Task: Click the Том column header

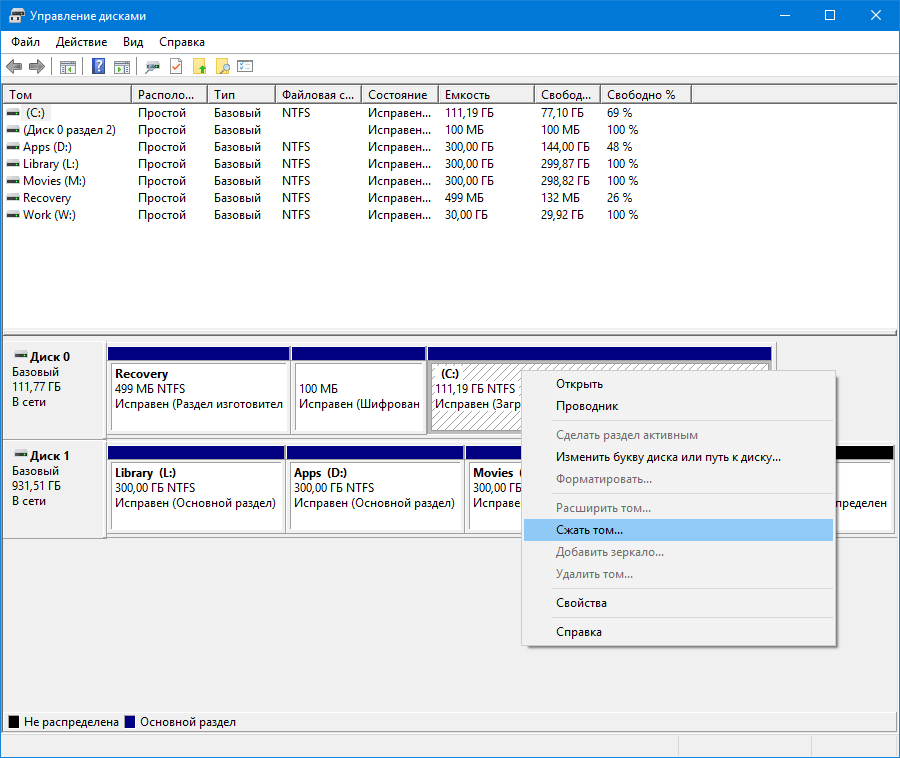Action: 66,95
